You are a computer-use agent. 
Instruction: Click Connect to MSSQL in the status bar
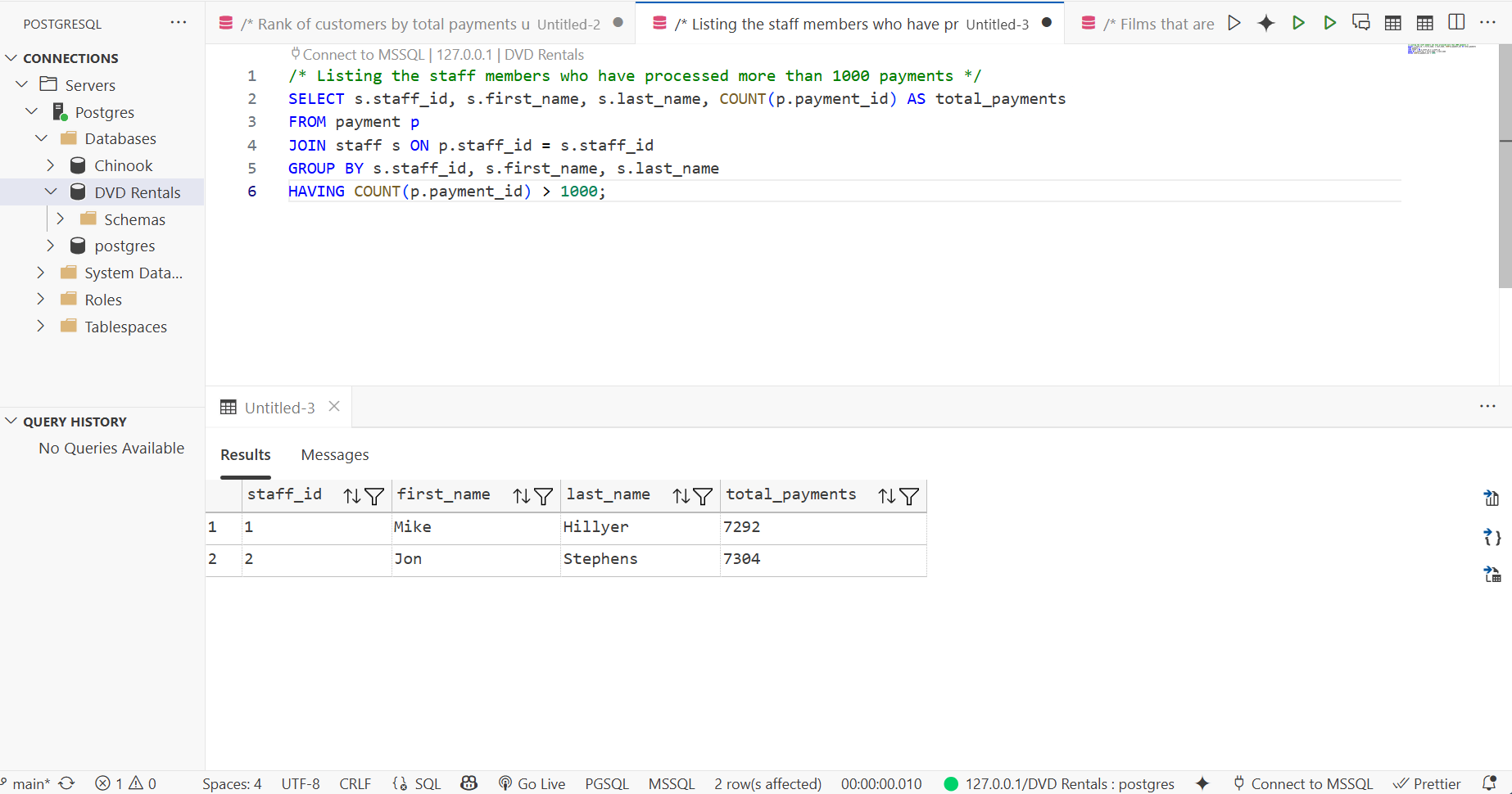point(1303,783)
